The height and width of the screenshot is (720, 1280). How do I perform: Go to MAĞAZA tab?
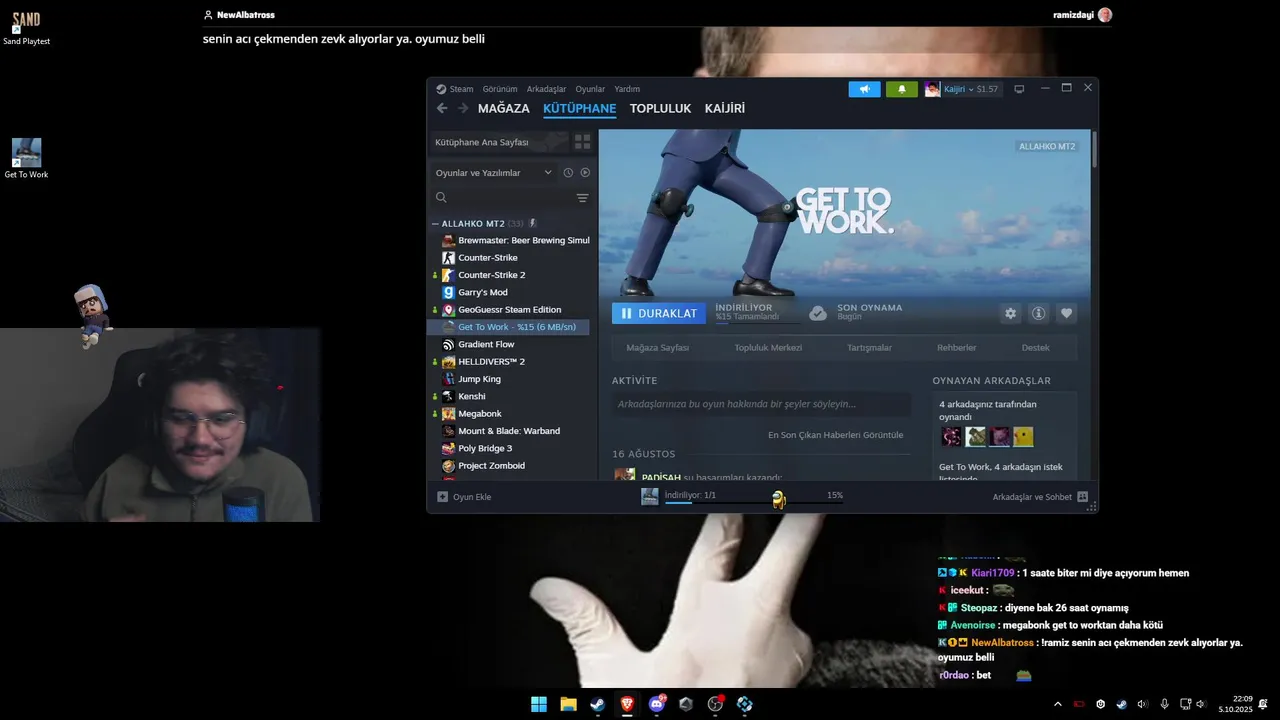tap(504, 108)
